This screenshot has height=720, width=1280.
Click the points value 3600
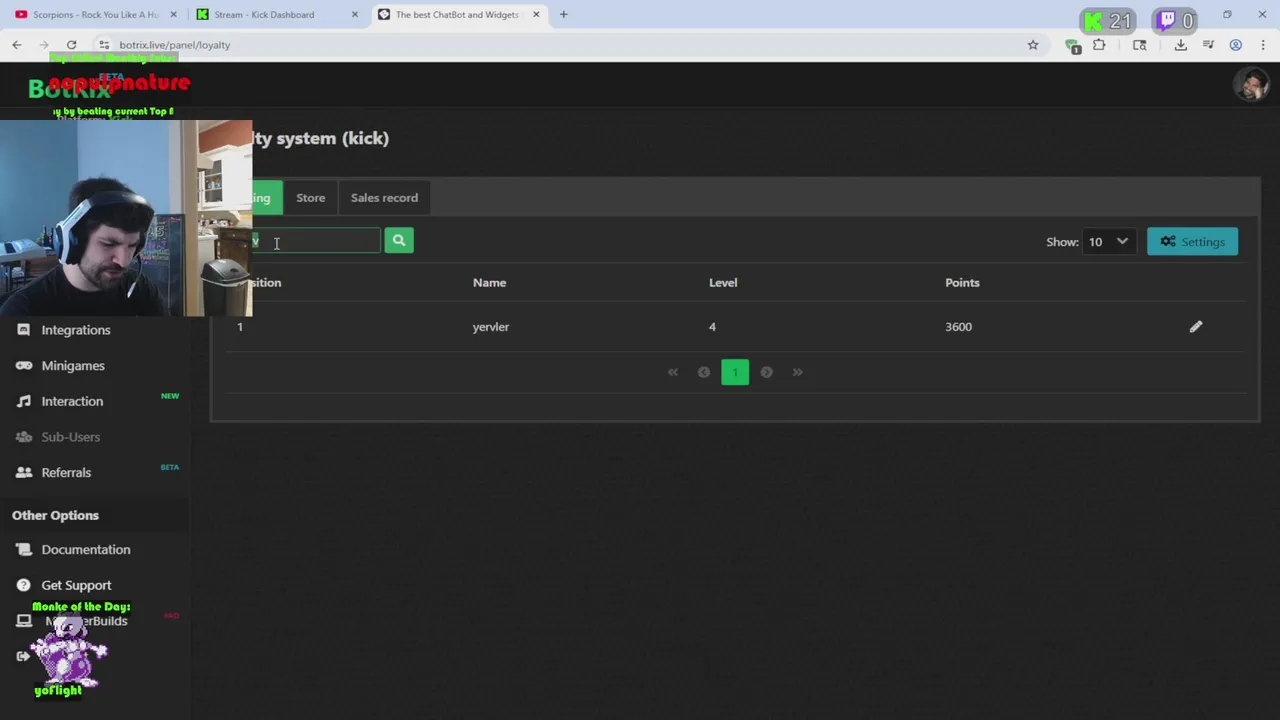point(958,327)
